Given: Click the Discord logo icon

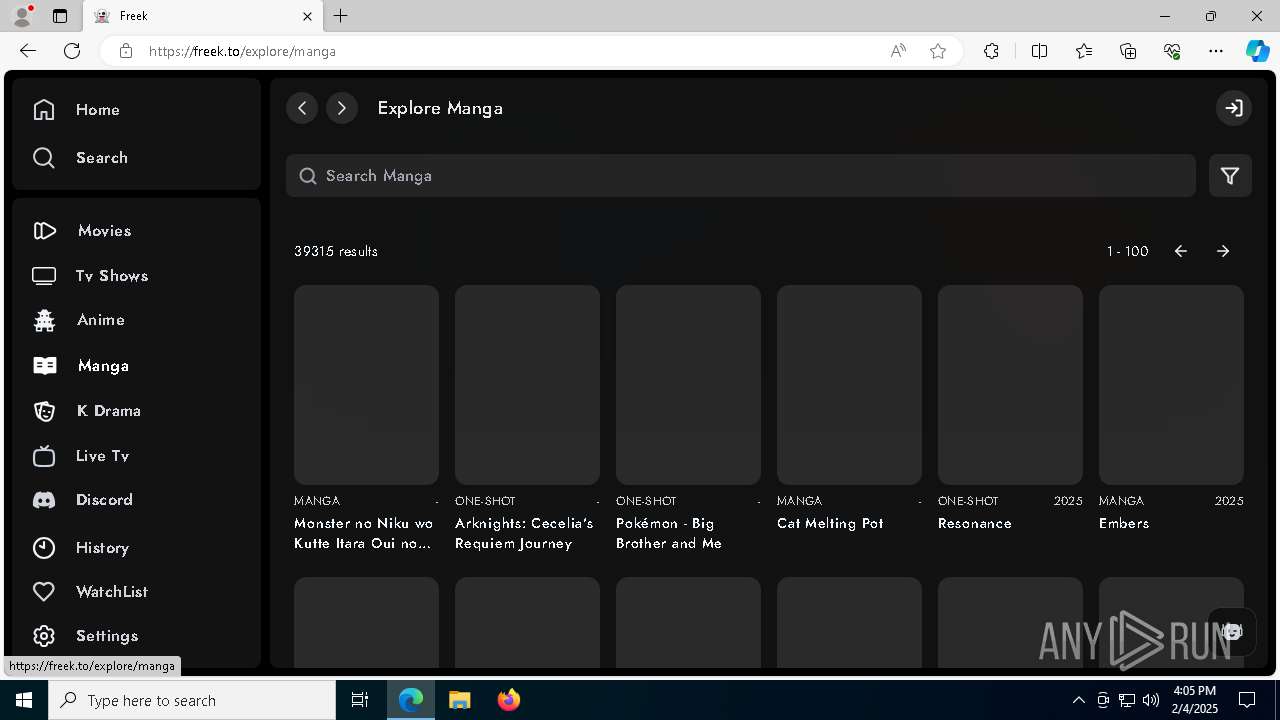Looking at the screenshot, I should coord(44,500).
